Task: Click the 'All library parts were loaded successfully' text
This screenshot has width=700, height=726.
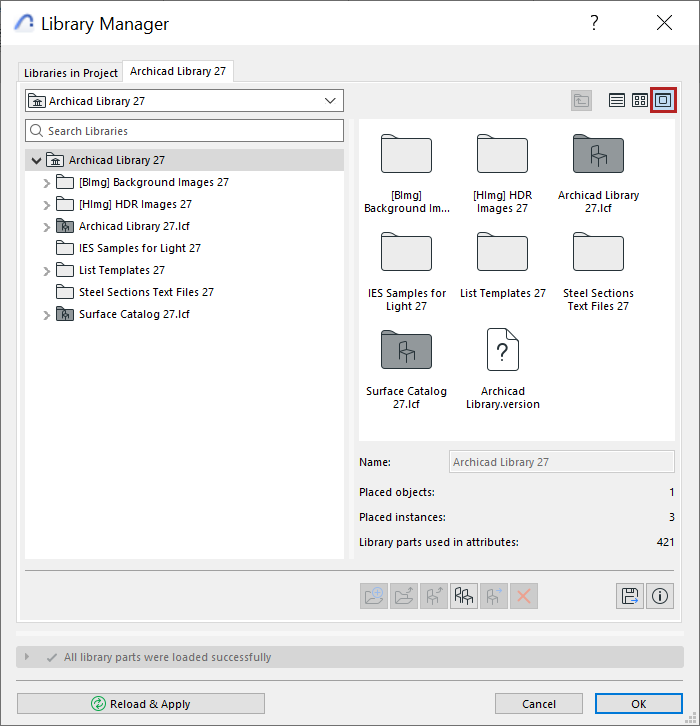Action: (x=167, y=657)
